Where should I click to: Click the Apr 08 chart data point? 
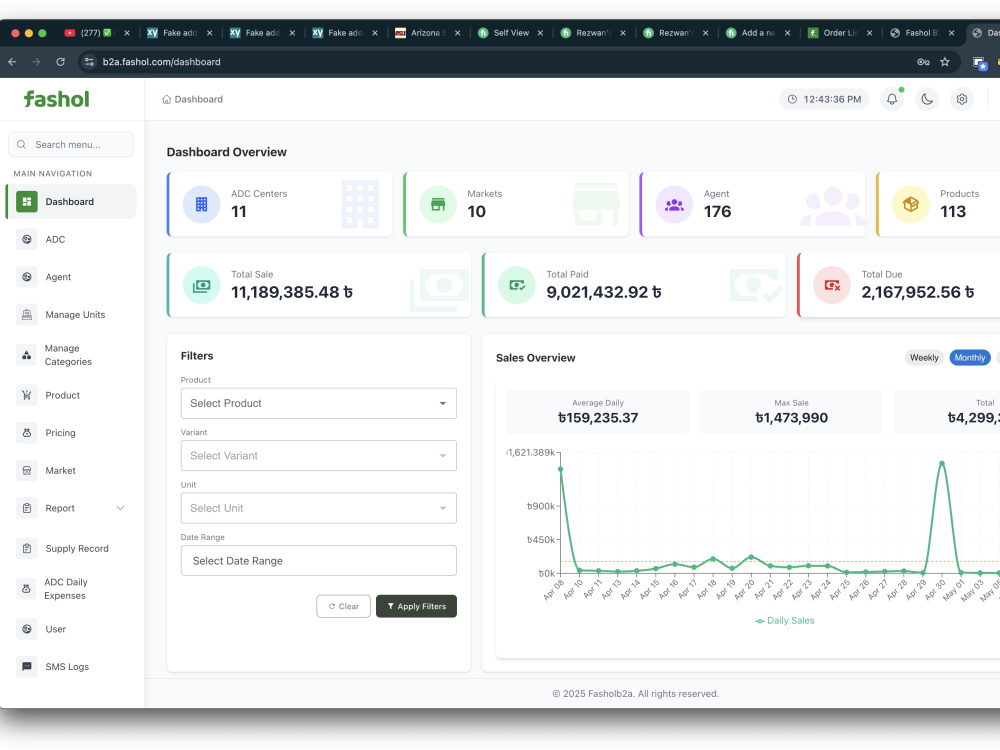561,469
